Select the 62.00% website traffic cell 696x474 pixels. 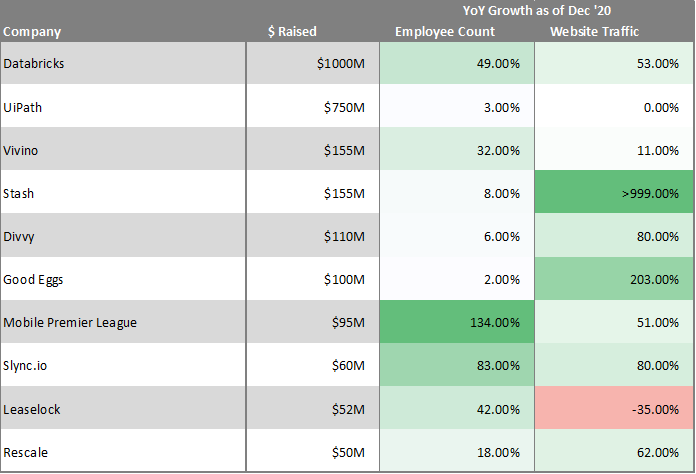click(x=614, y=450)
